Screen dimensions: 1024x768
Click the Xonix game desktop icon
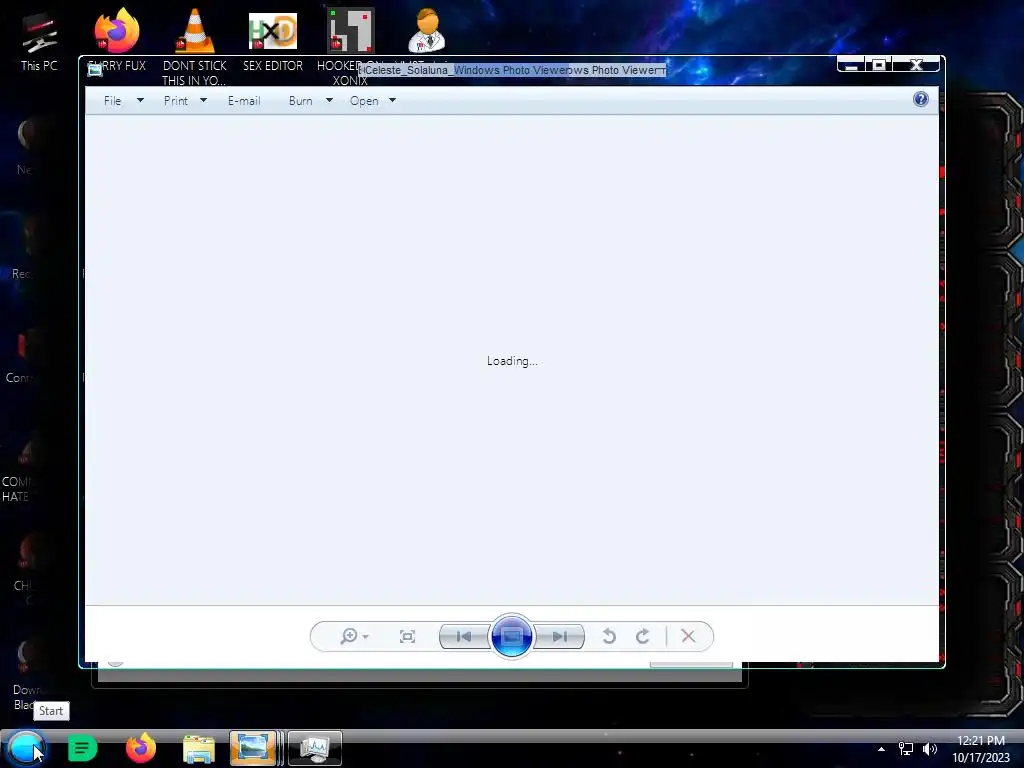(x=351, y=30)
